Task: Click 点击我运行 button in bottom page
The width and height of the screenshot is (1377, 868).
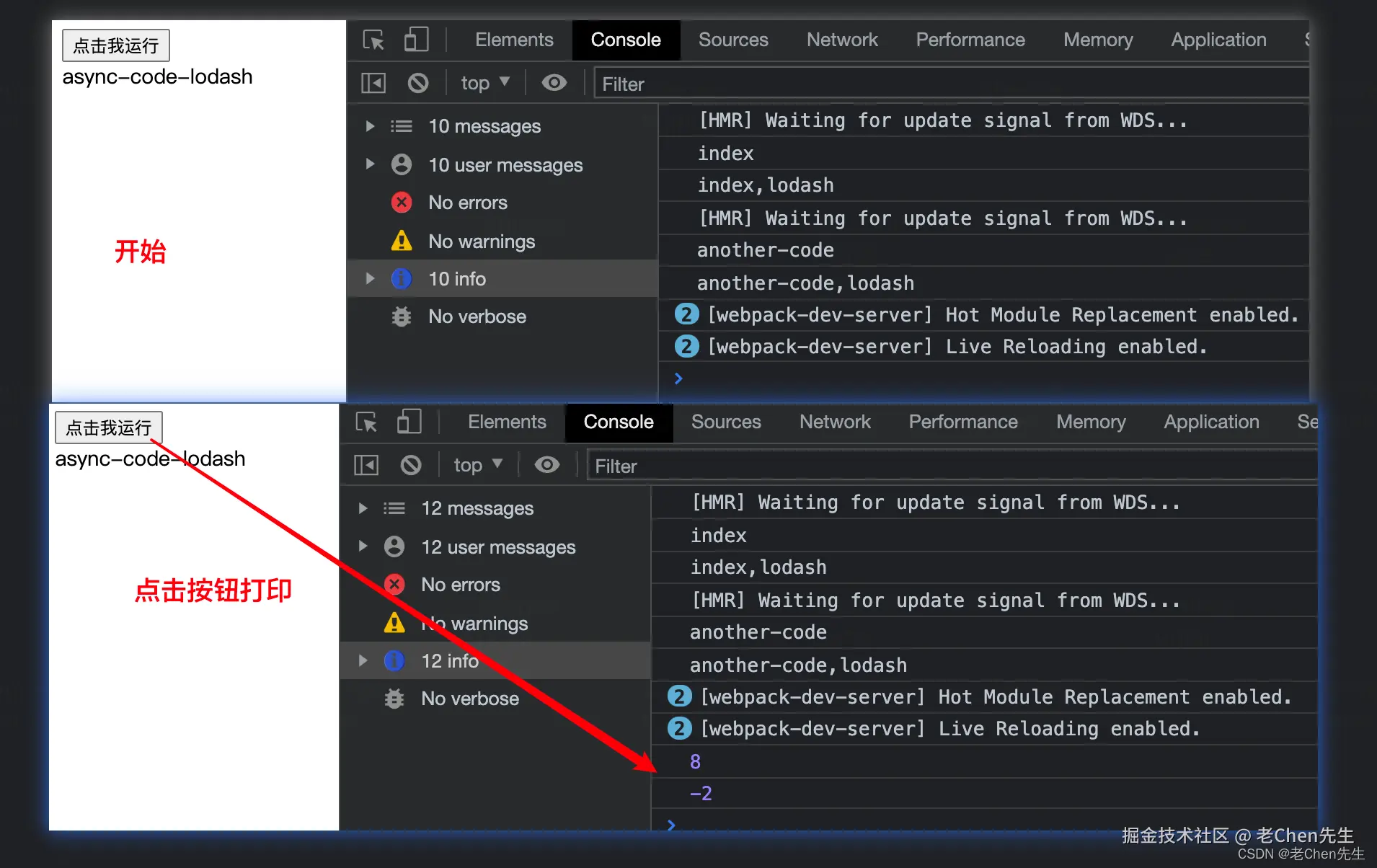Action: pyautogui.click(x=109, y=428)
